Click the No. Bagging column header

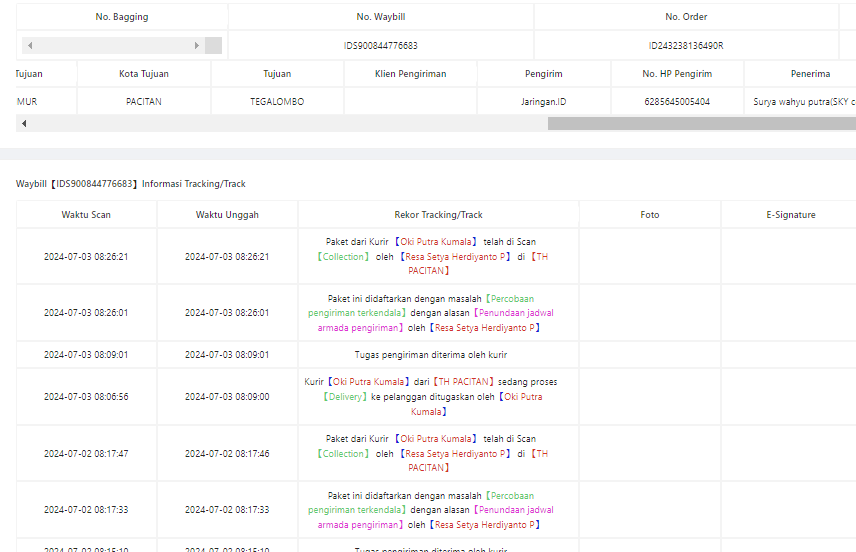(x=122, y=17)
